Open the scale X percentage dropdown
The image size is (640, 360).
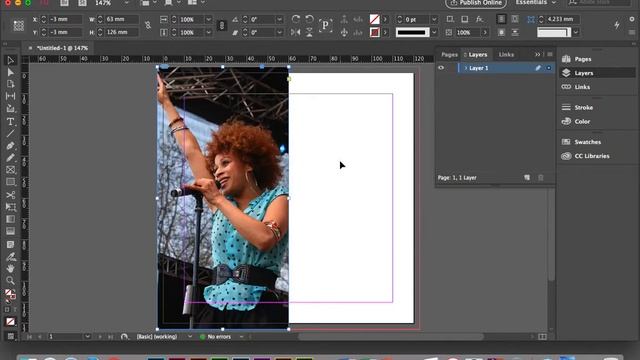tap(209, 19)
